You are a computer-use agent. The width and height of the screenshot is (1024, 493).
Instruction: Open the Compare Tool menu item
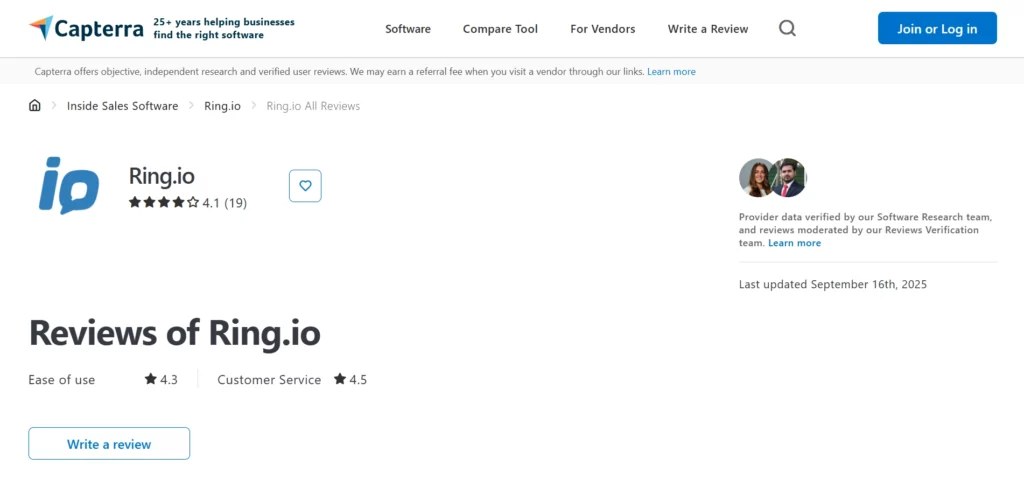(x=500, y=29)
